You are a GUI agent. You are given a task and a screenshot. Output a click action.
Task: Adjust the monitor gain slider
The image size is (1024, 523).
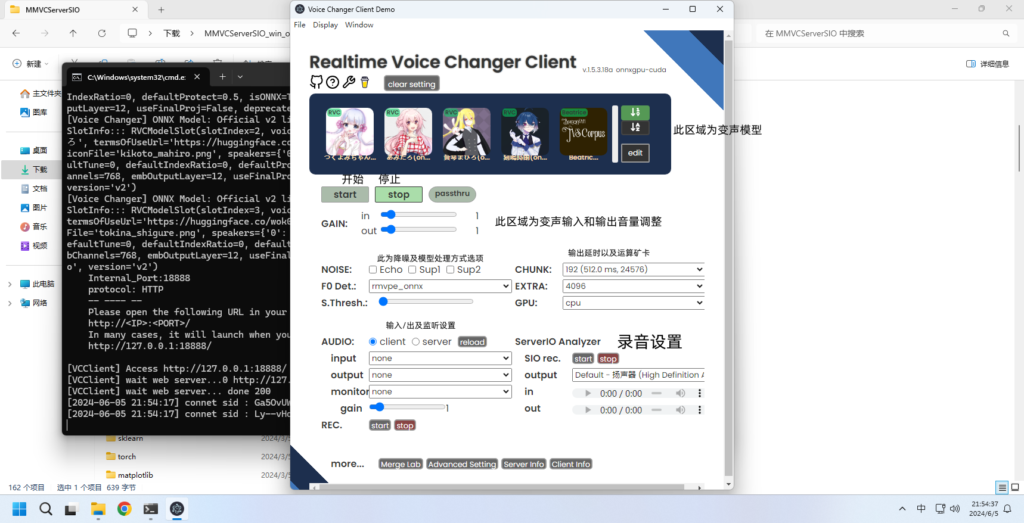point(408,407)
